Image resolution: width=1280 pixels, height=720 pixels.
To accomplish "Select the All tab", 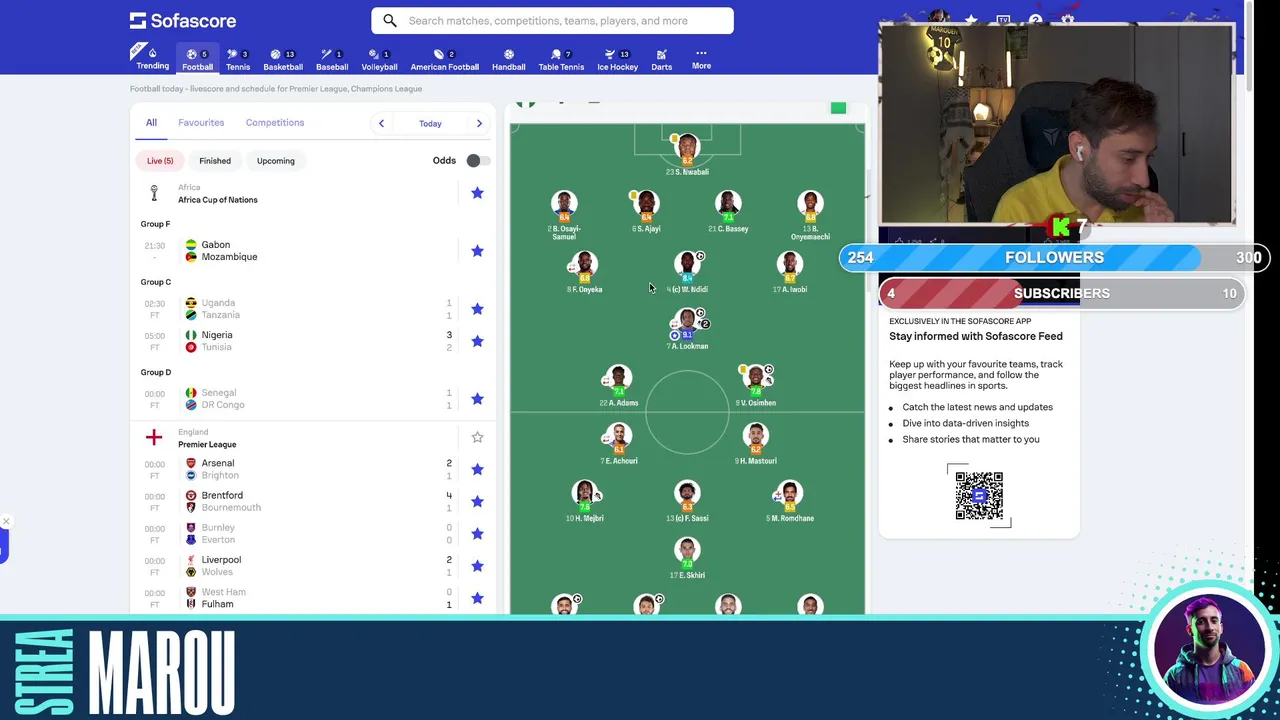I will 151,122.
